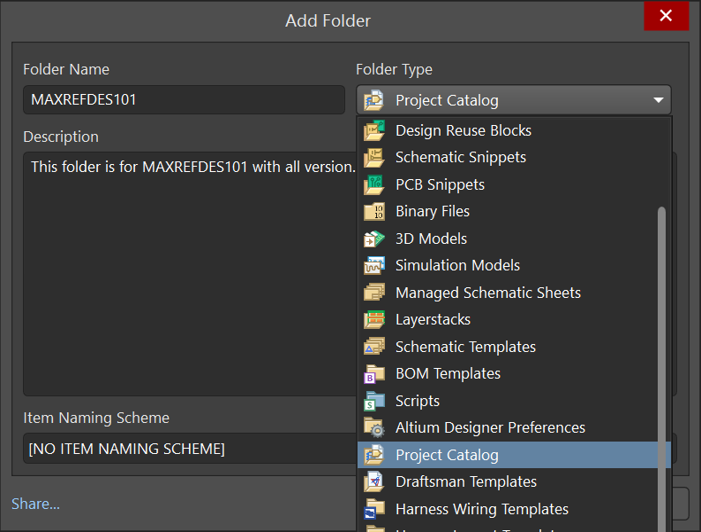Click the Scripts folder icon

tap(374, 401)
